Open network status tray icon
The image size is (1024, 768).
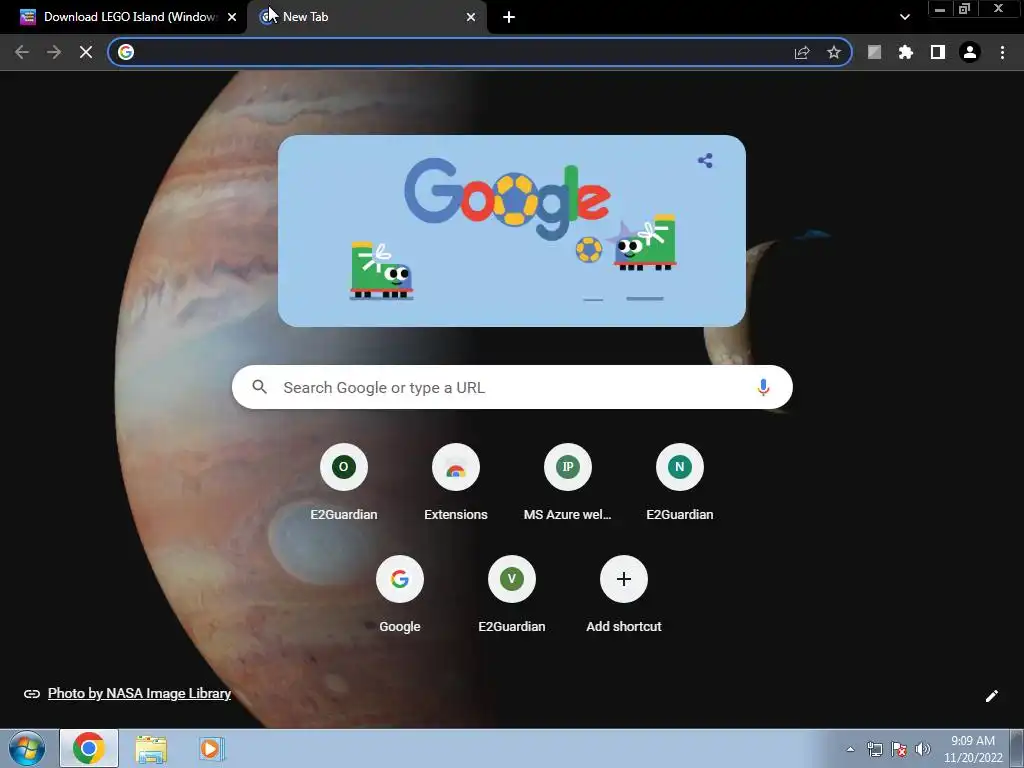874,749
